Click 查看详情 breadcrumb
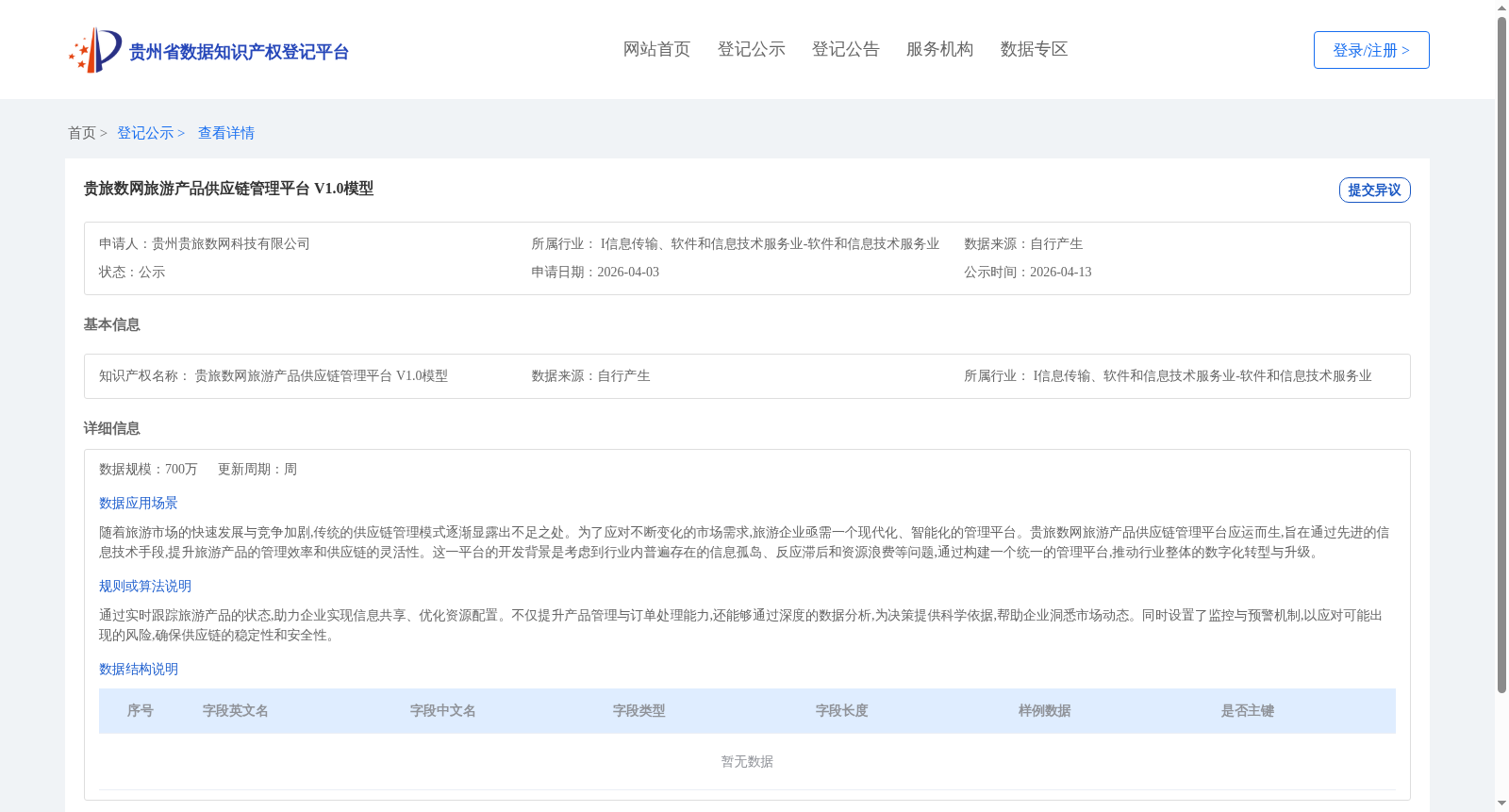1509x812 pixels. tap(226, 133)
